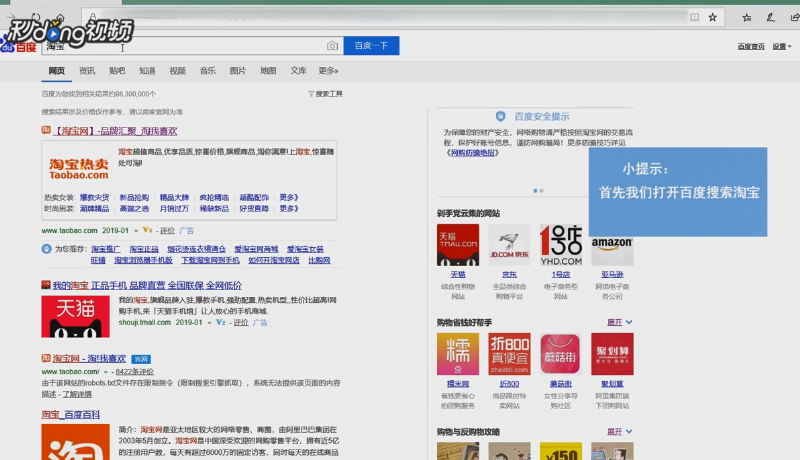
Task: Click the 评价 link beside www.taobao.com 2019-01
Action: coord(167,231)
